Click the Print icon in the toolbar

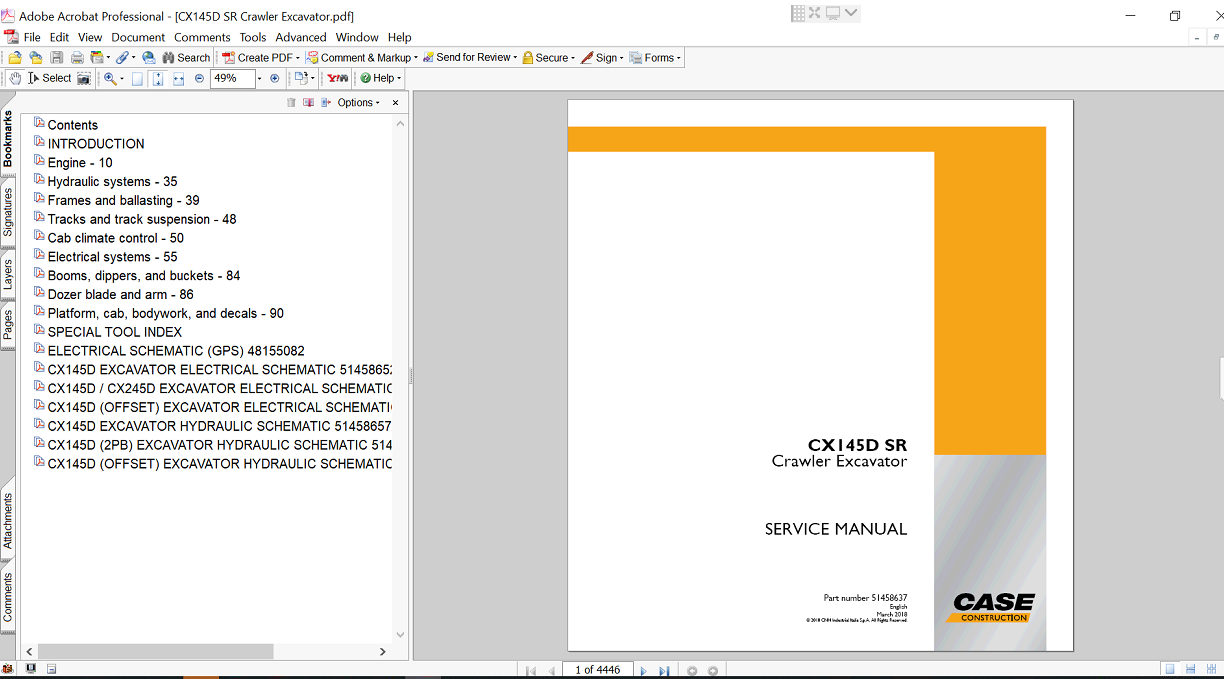(x=77, y=58)
